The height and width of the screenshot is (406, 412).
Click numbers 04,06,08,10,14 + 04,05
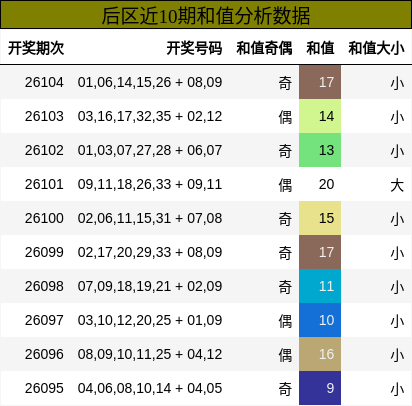(150, 388)
